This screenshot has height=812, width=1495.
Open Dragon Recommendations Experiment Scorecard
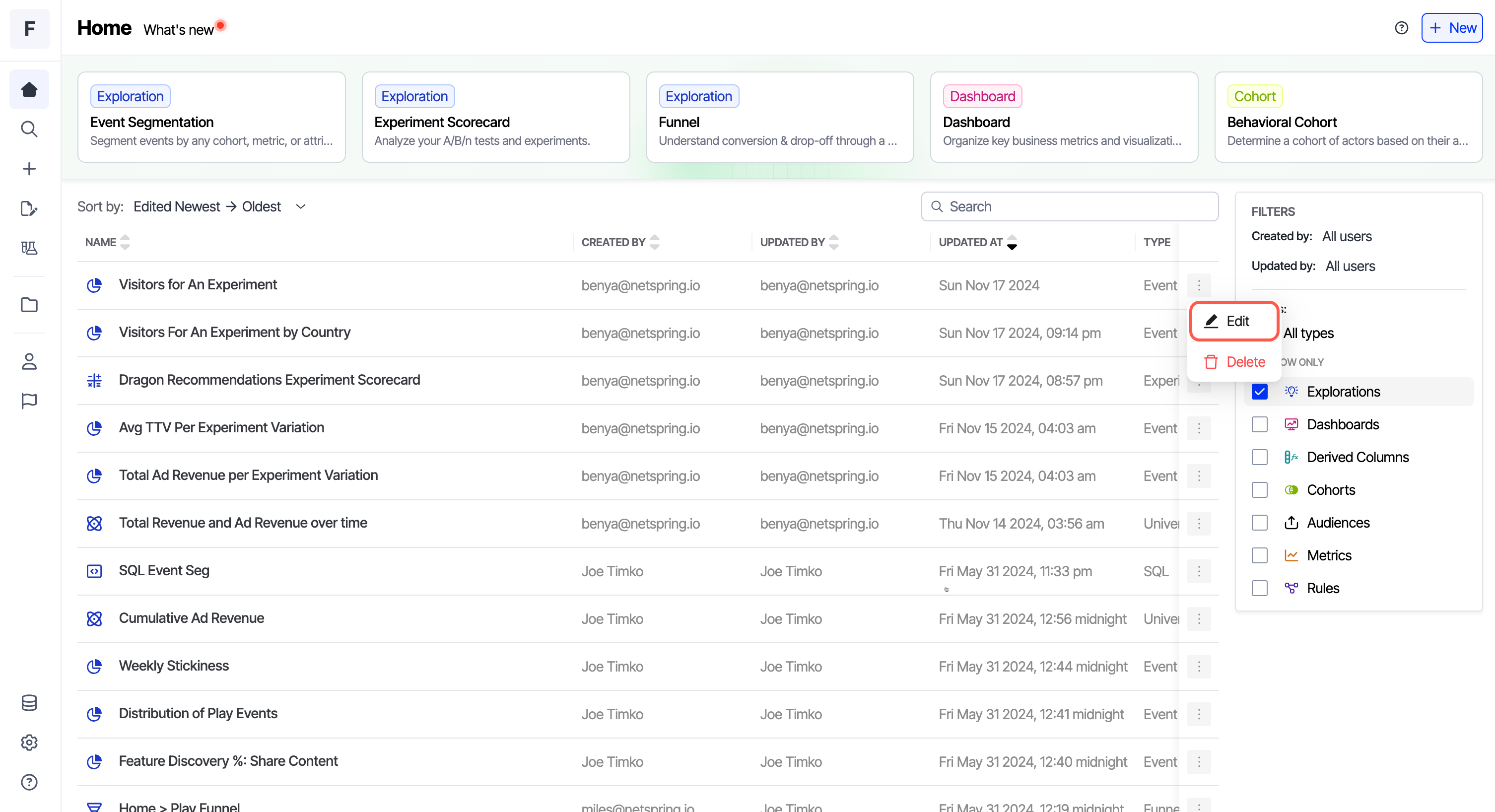click(x=270, y=380)
